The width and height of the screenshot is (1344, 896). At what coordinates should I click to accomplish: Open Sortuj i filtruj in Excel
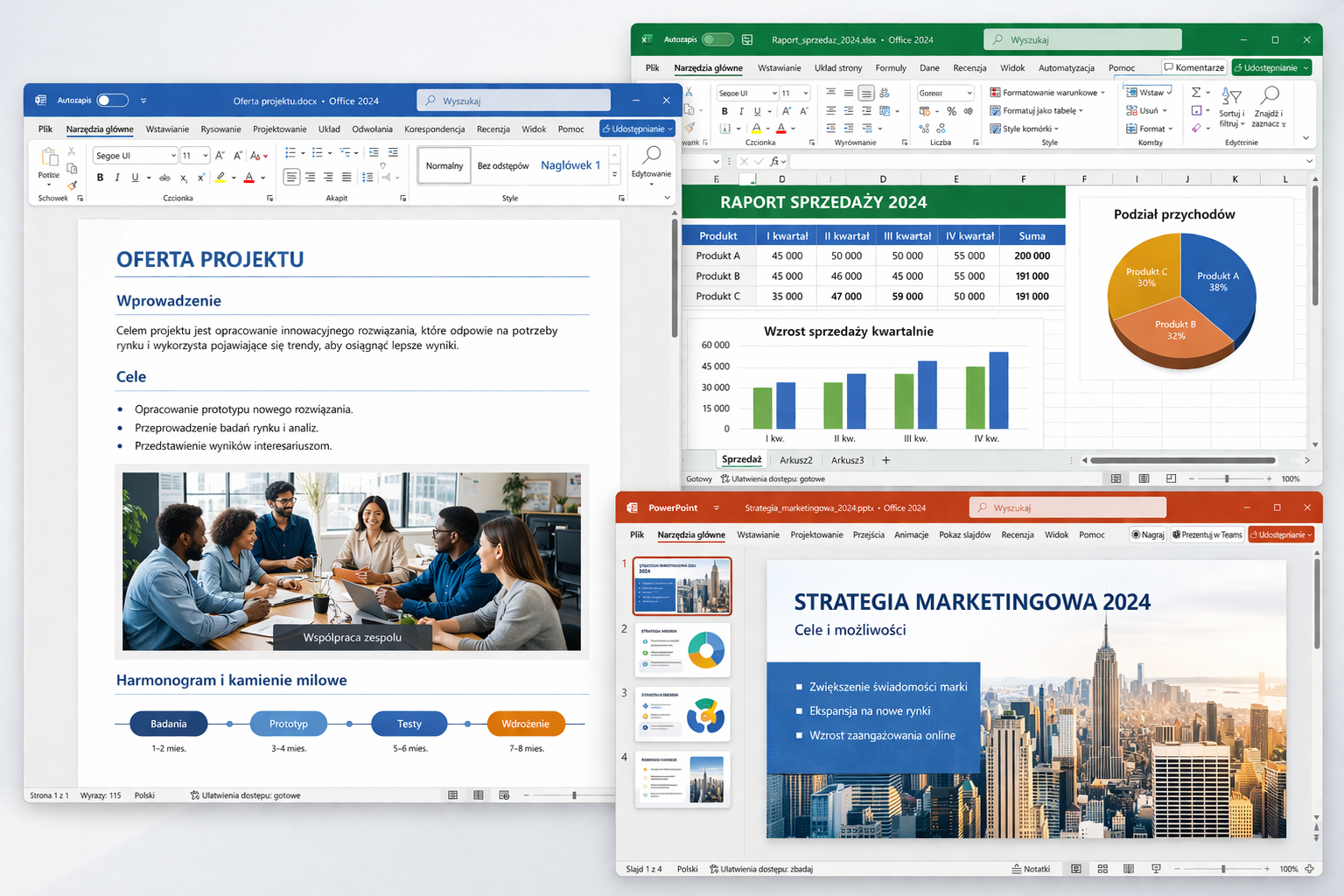tap(1232, 106)
